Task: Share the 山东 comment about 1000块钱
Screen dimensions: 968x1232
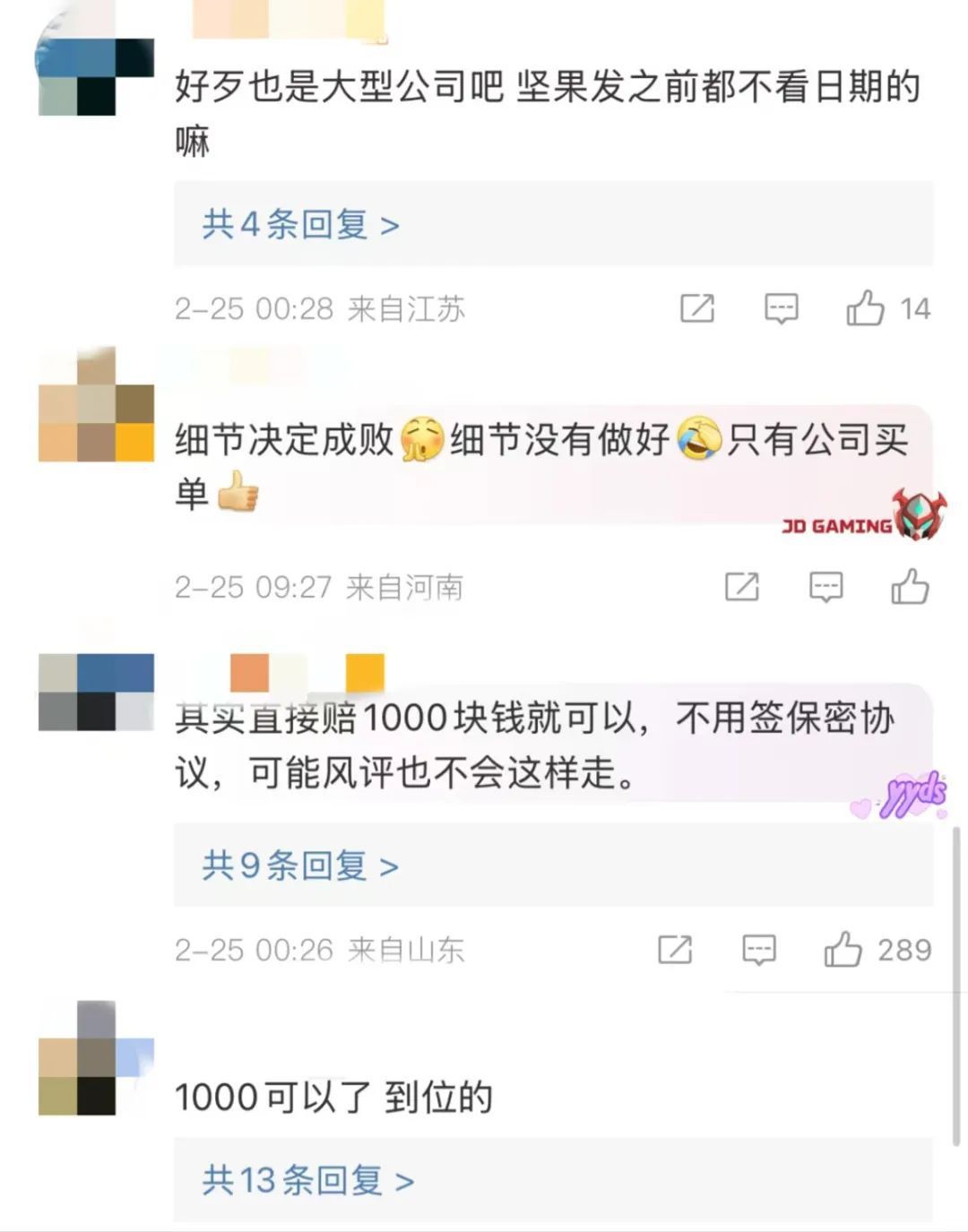Action: 675,949
